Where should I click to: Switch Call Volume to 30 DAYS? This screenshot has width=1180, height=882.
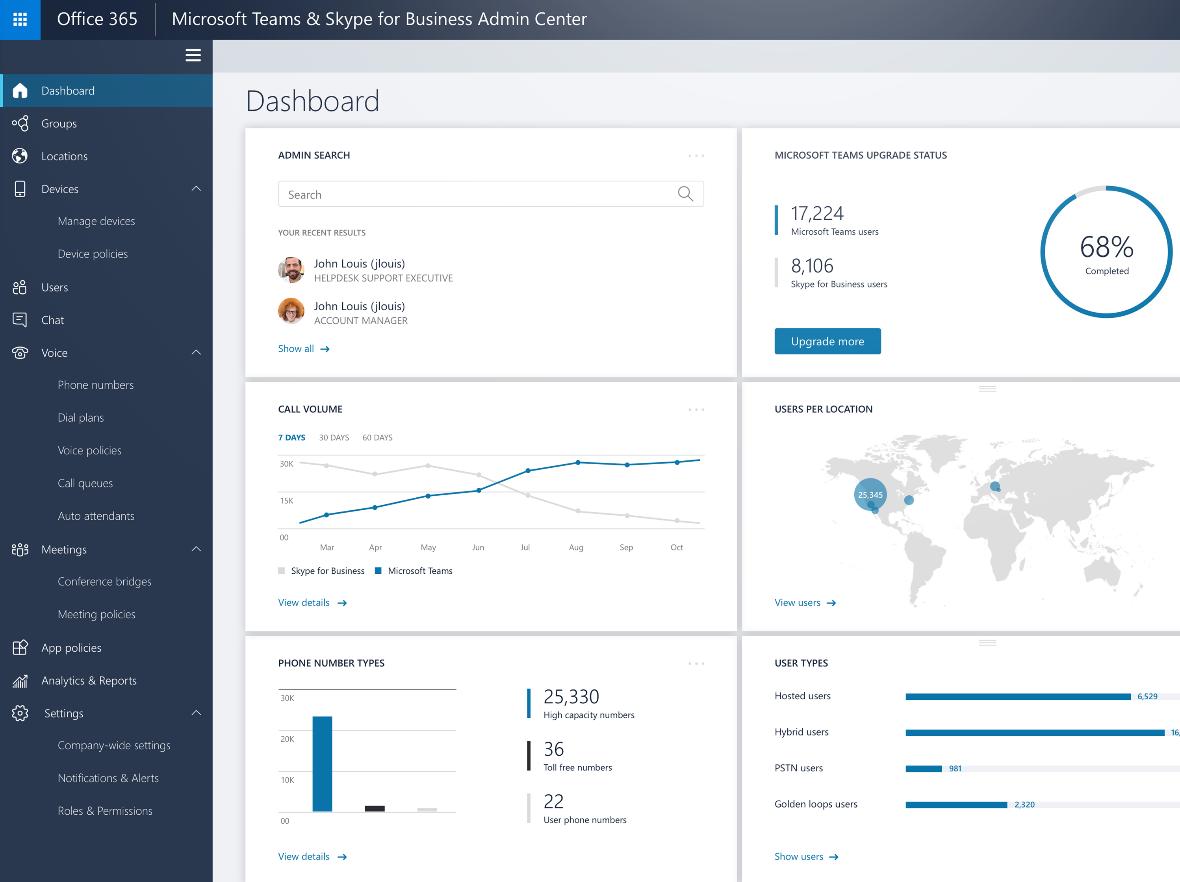click(x=334, y=437)
